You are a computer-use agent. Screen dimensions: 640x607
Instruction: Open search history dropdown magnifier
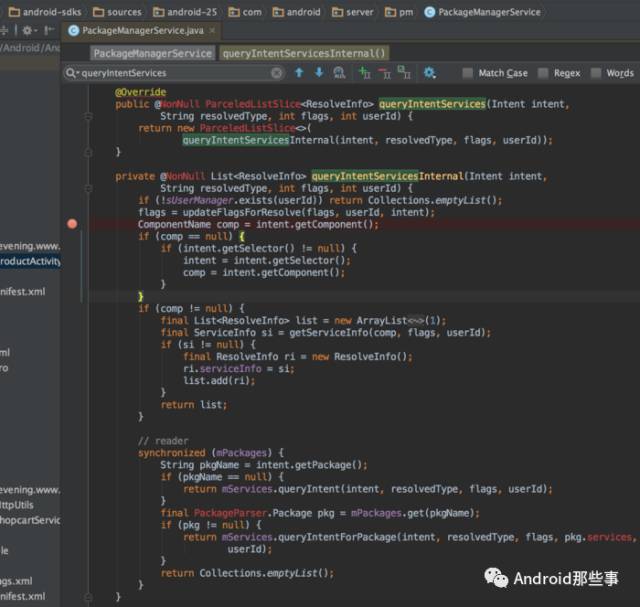tap(72, 73)
